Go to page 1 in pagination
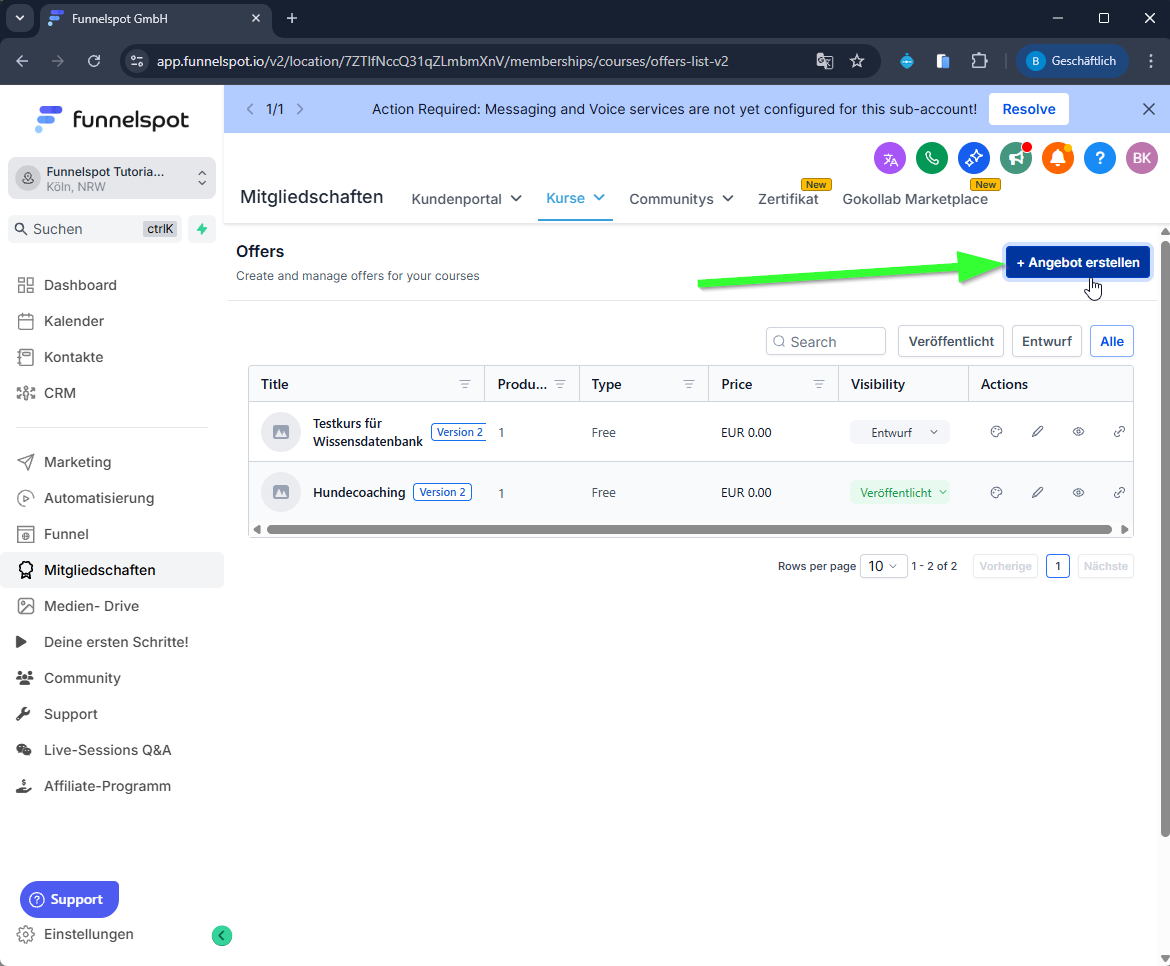The height and width of the screenshot is (966, 1170). click(1057, 566)
